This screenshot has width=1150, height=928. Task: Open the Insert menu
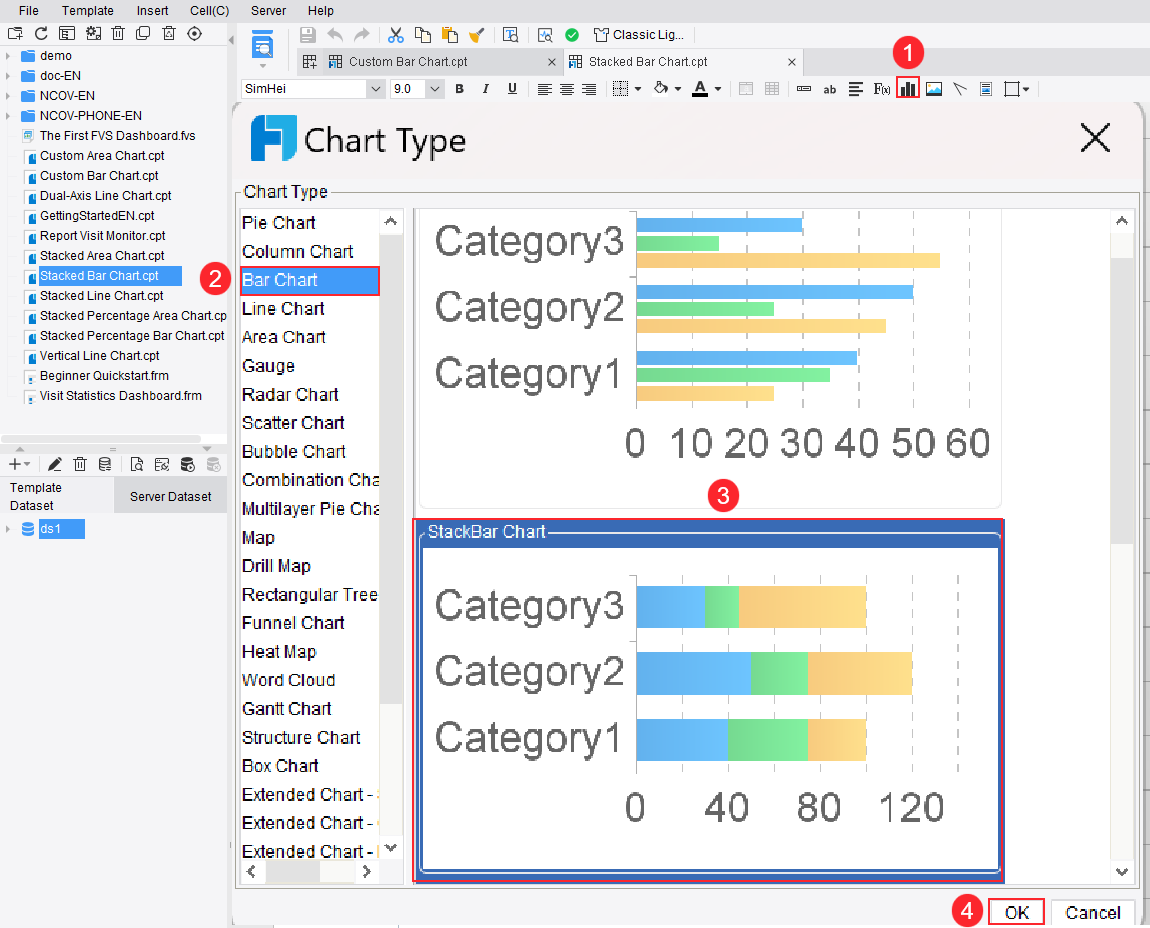click(152, 10)
